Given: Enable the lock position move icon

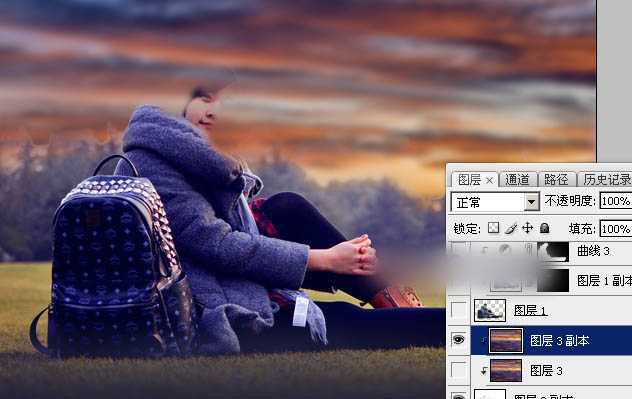Looking at the screenshot, I should point(528,228).
